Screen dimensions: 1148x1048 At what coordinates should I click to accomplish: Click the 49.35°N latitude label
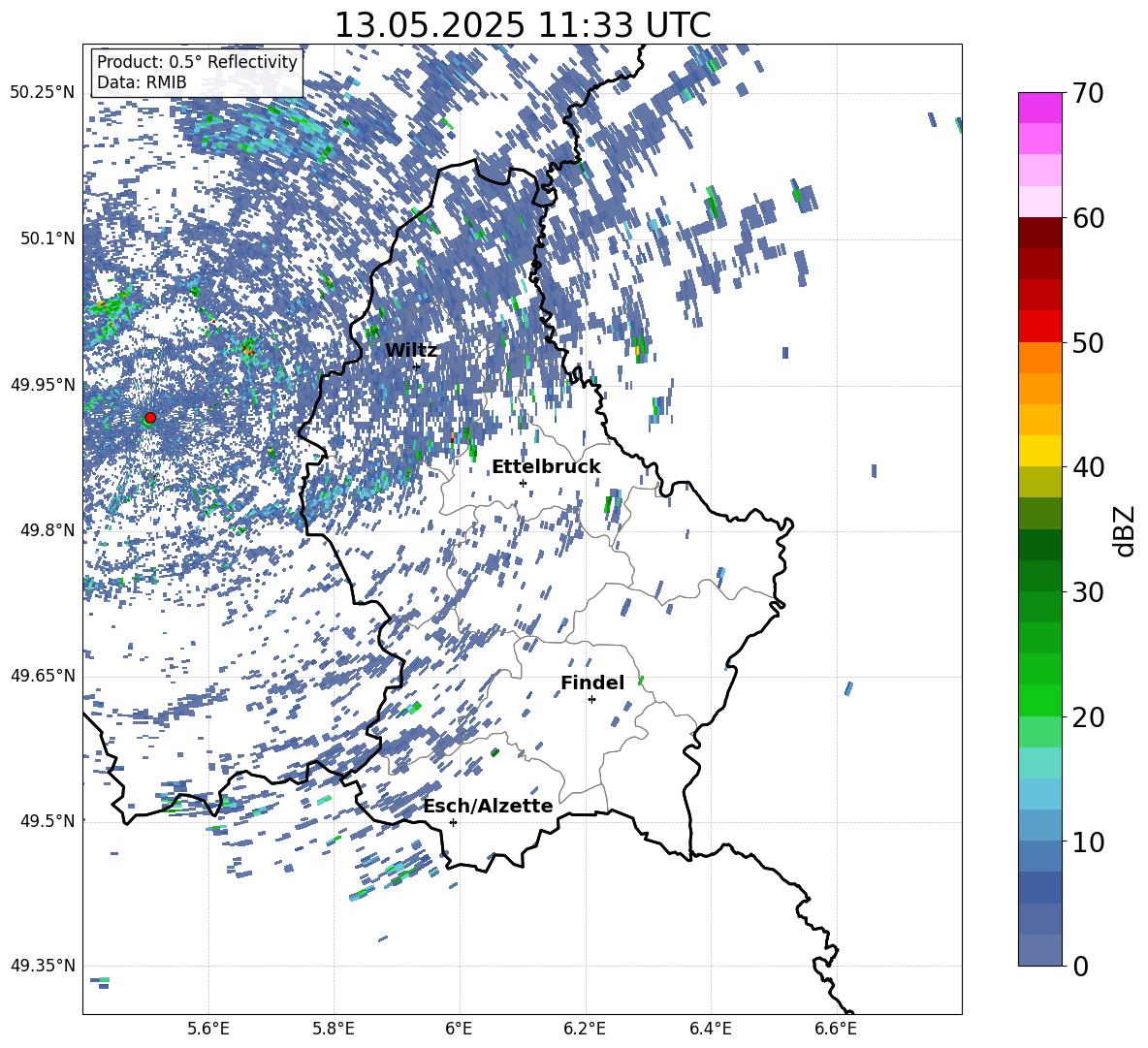coord(43,966)
